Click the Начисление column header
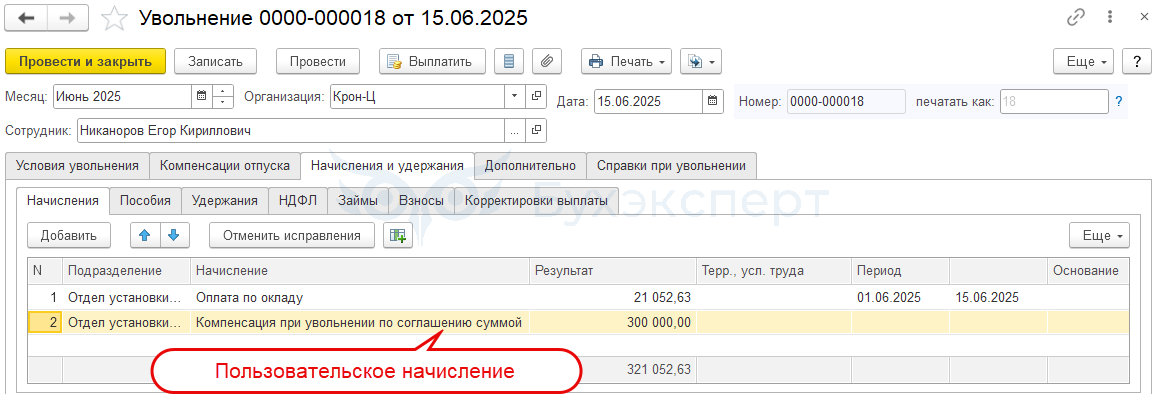 [x=360, y=271]
